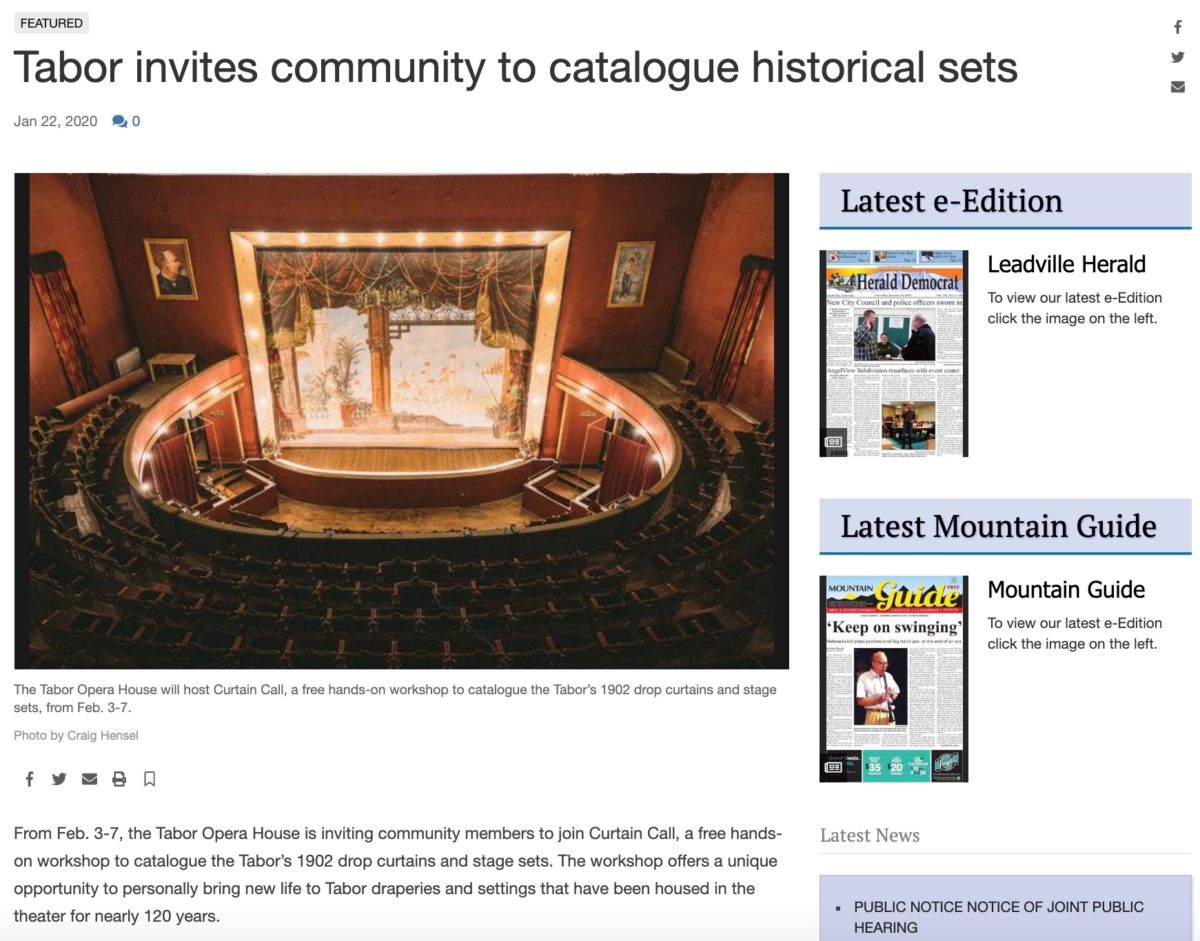Open the PUBLIC NOTICE joint public hearing item

pos(998,917)
